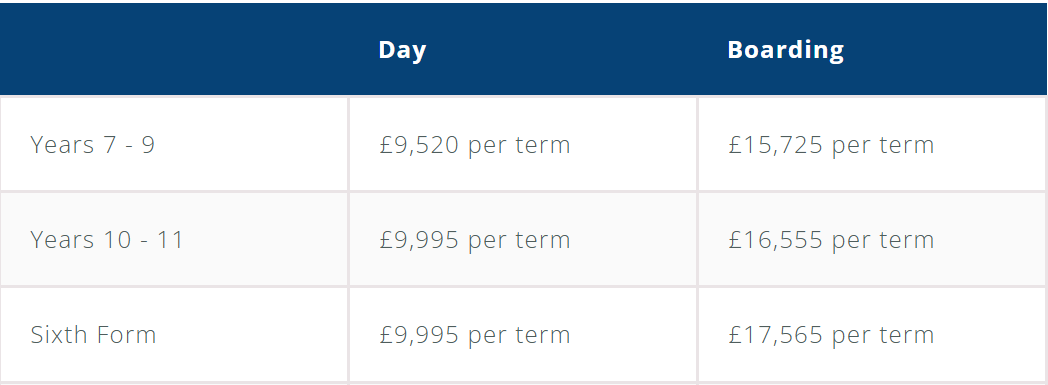Select the blank header cell above year groups

pyautogui.click(x=174, y=48)
